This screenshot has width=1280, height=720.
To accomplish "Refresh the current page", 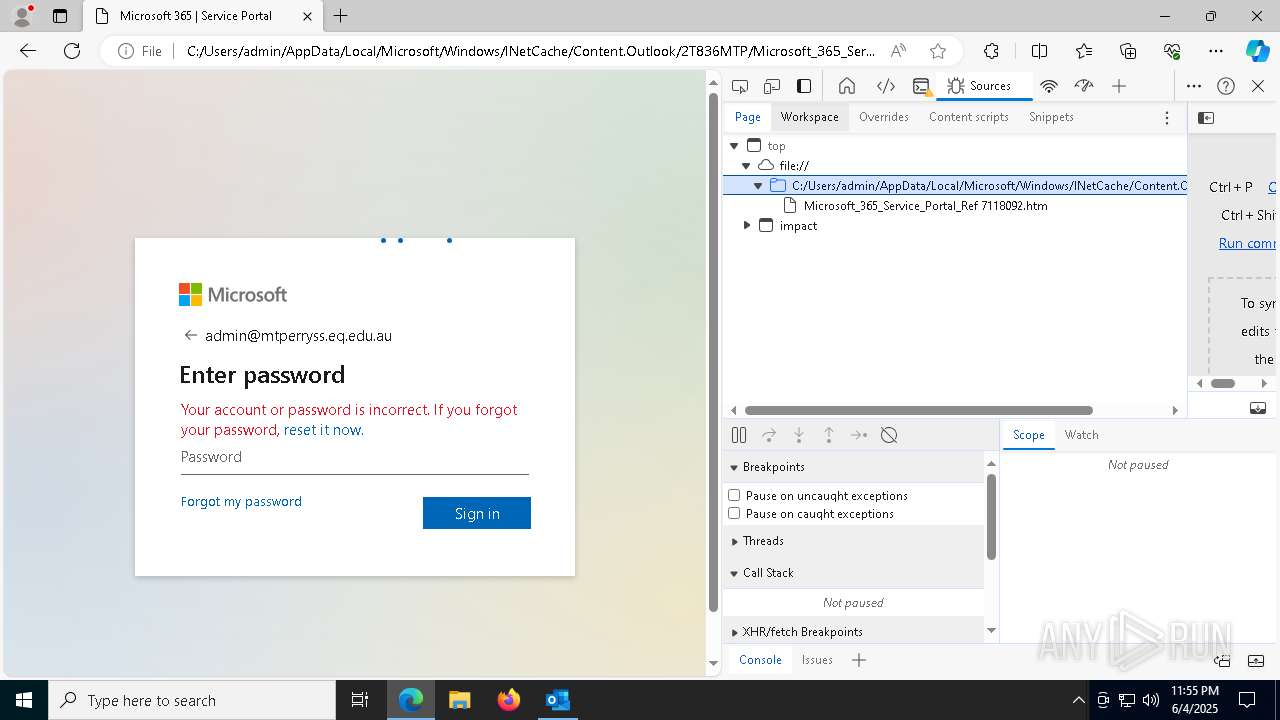I will (72, 51).
